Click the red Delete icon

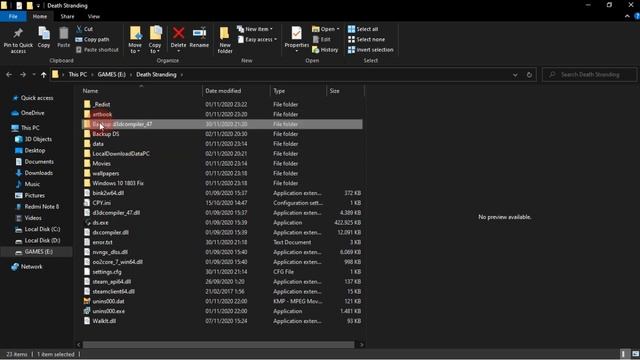coord(178,33)
